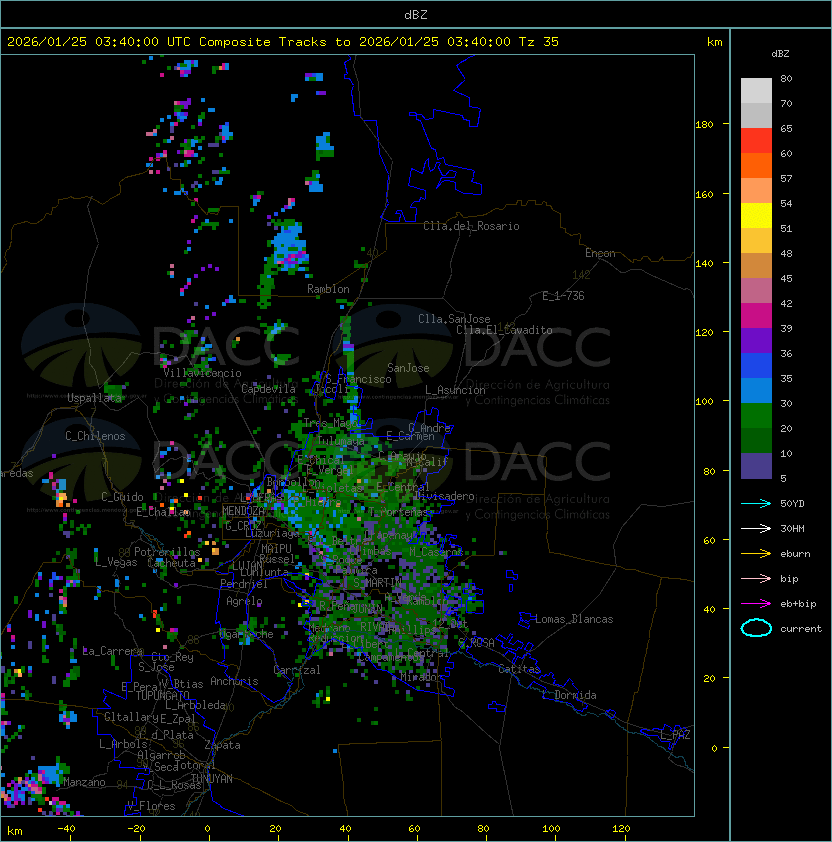Click the 'km' unit label at bottom-left
Viewport: 832px width, 842px height.
[x=15, y=831]
